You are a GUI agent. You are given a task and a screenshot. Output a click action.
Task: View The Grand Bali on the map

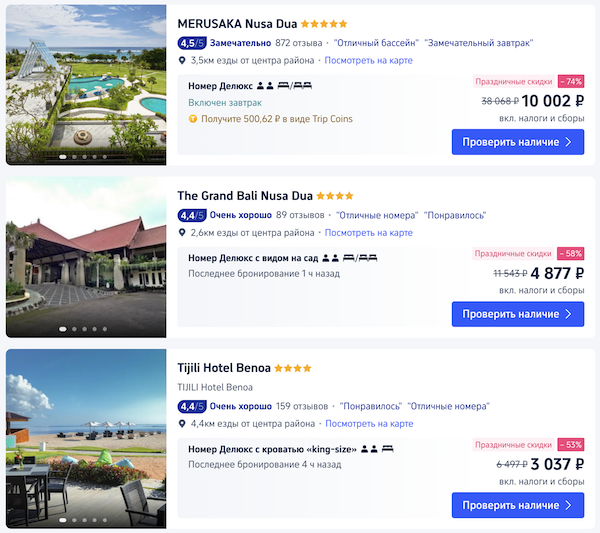[x=368, y=233]
